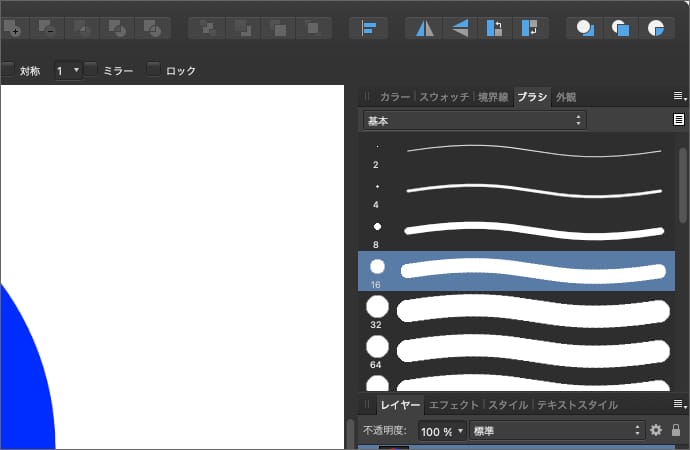Viewport: 690px width, 450px height.
Task: Expand the 標準 blend mode dropdown
Action: tap(557, 430)
